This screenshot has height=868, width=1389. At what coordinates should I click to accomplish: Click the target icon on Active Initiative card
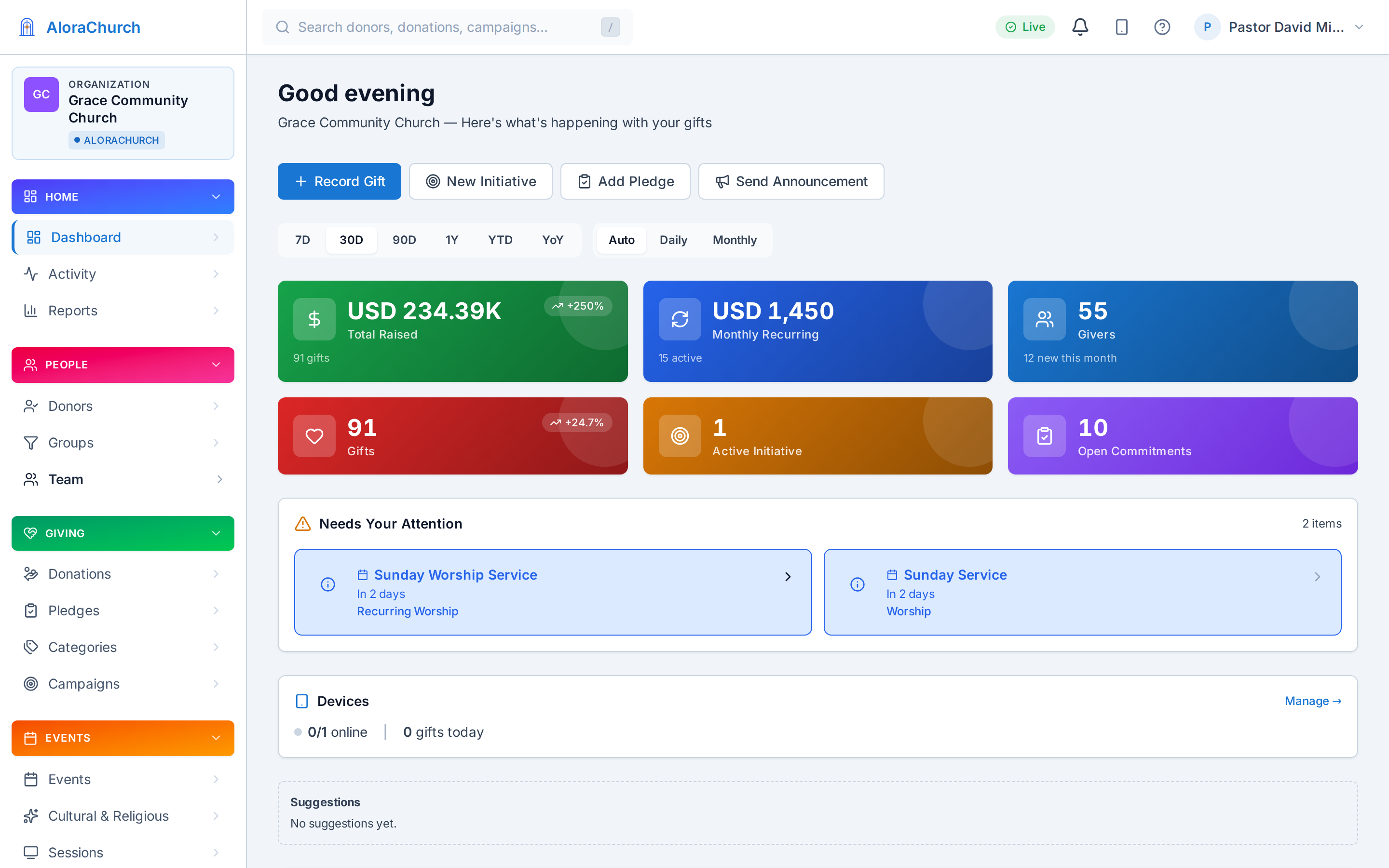680,436
